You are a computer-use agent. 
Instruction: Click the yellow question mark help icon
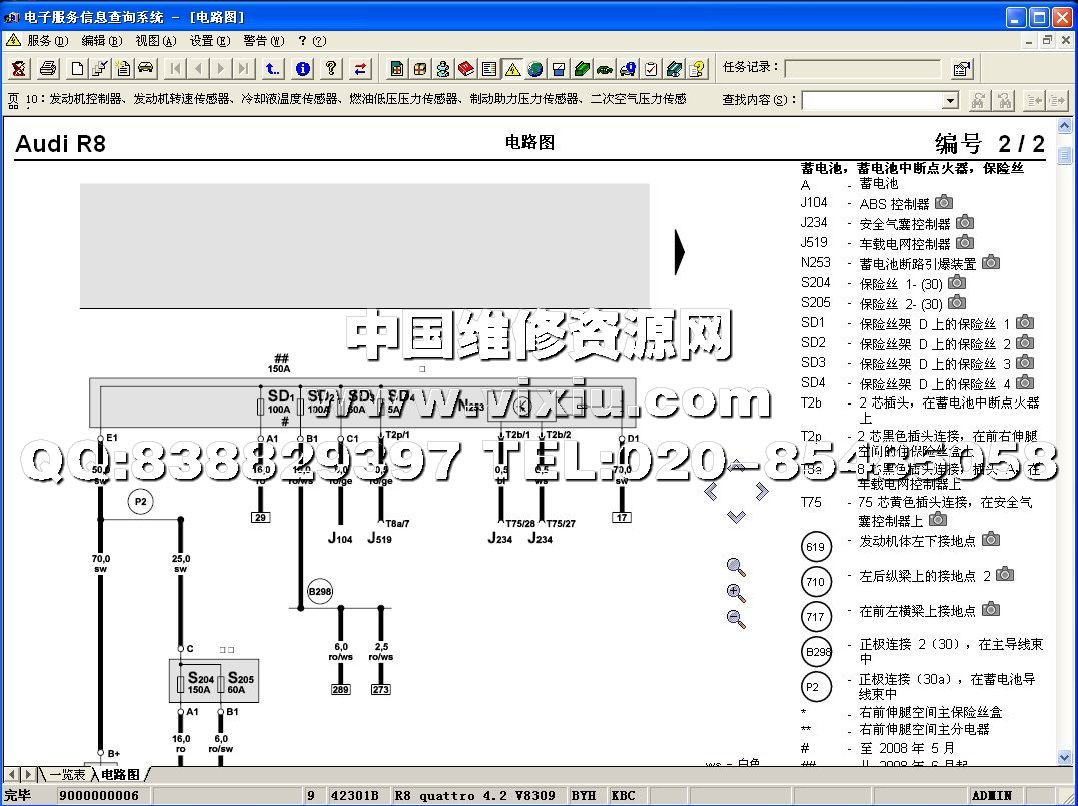(x=331, y=68)
